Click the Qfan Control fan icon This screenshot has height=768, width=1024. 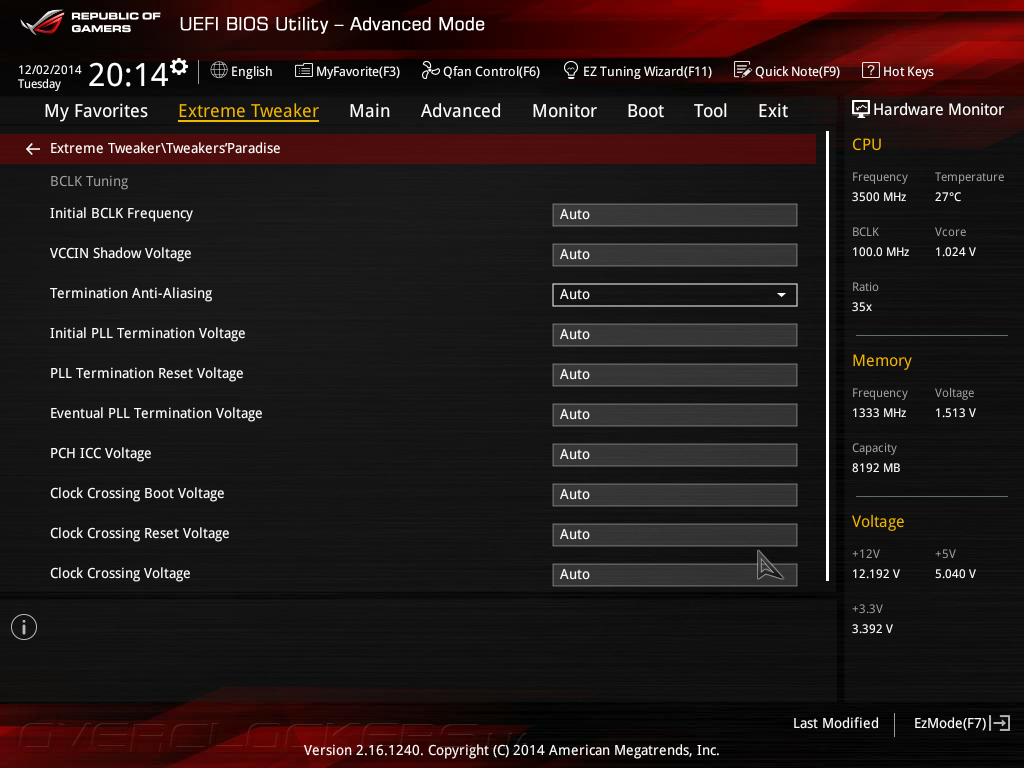point(430,70)
